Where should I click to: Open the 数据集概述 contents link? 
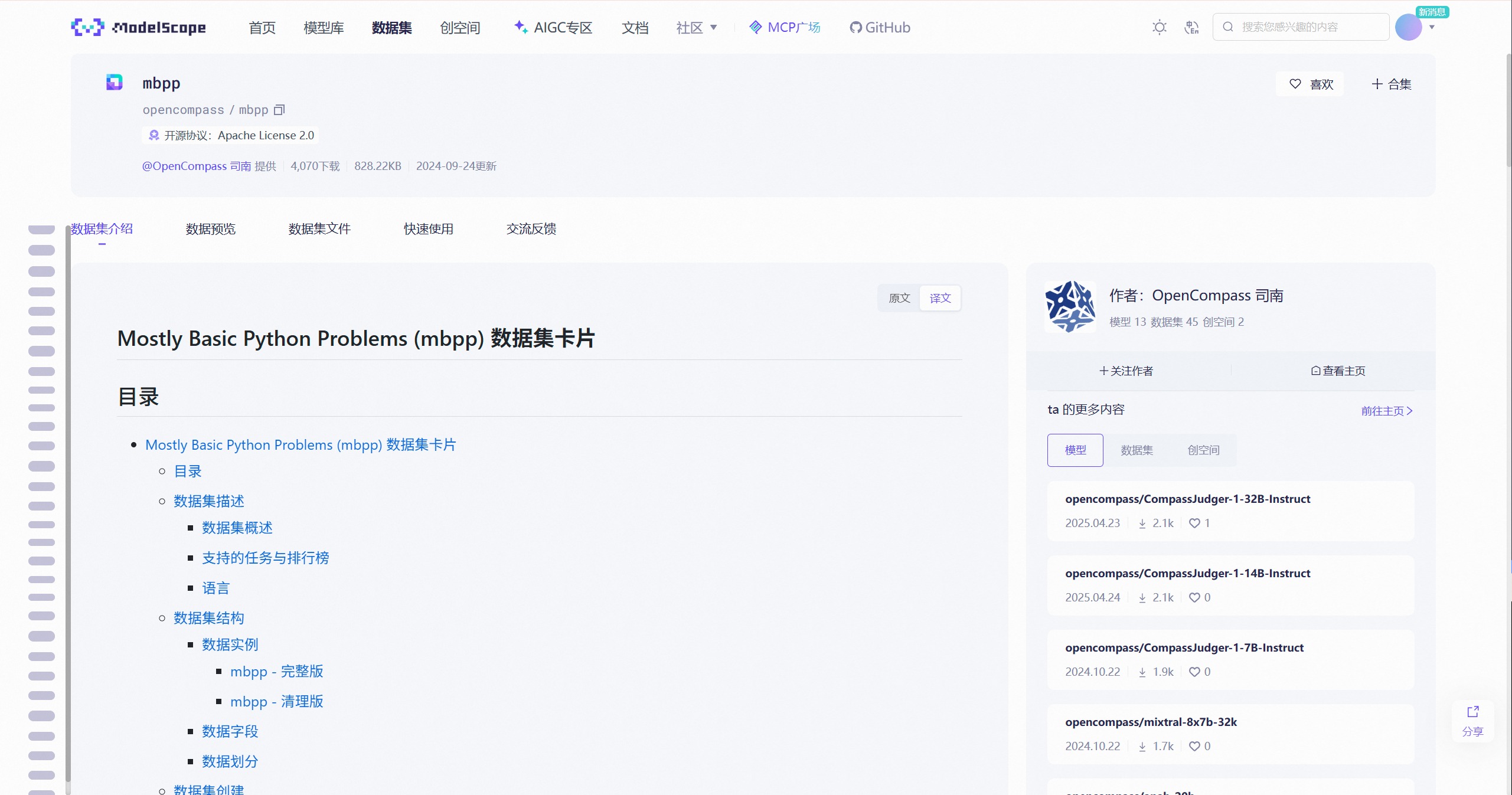point(237,528)
